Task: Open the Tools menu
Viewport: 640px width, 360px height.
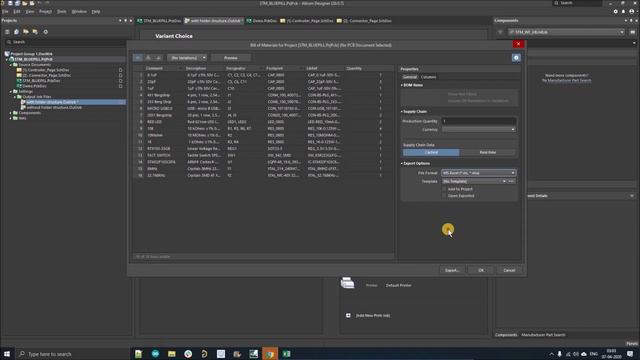Action: point(62,11)
